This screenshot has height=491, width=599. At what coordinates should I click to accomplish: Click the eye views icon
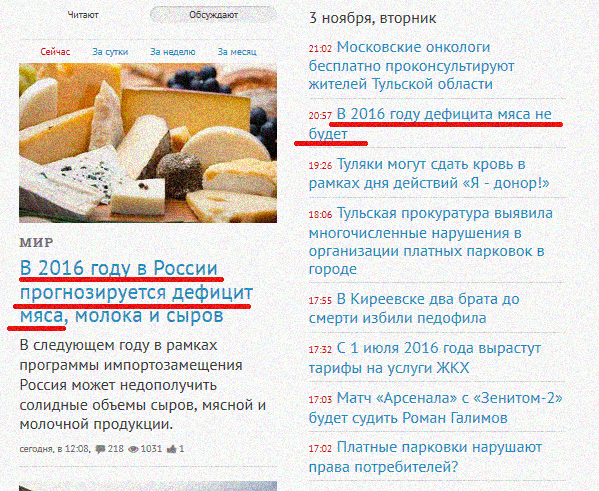pos(133,449)
